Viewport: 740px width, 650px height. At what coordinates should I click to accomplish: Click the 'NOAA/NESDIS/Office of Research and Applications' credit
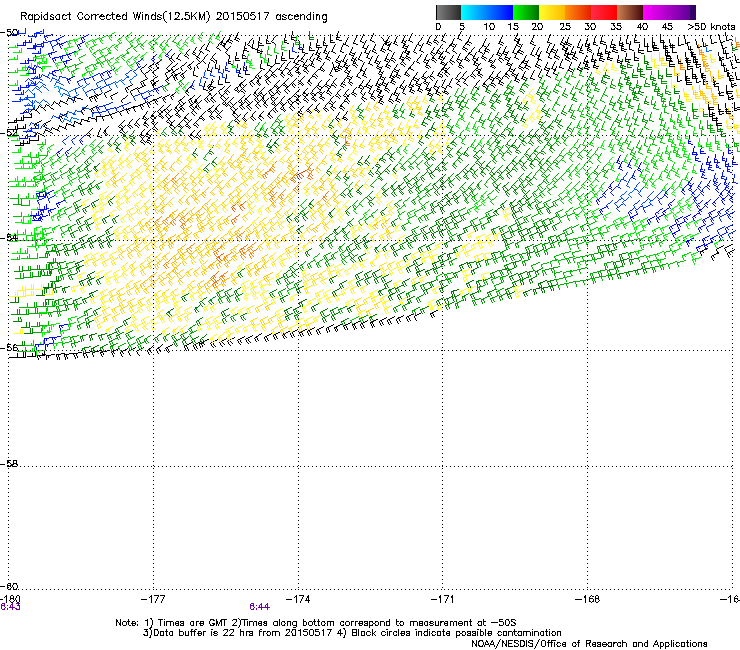point(589,644)
